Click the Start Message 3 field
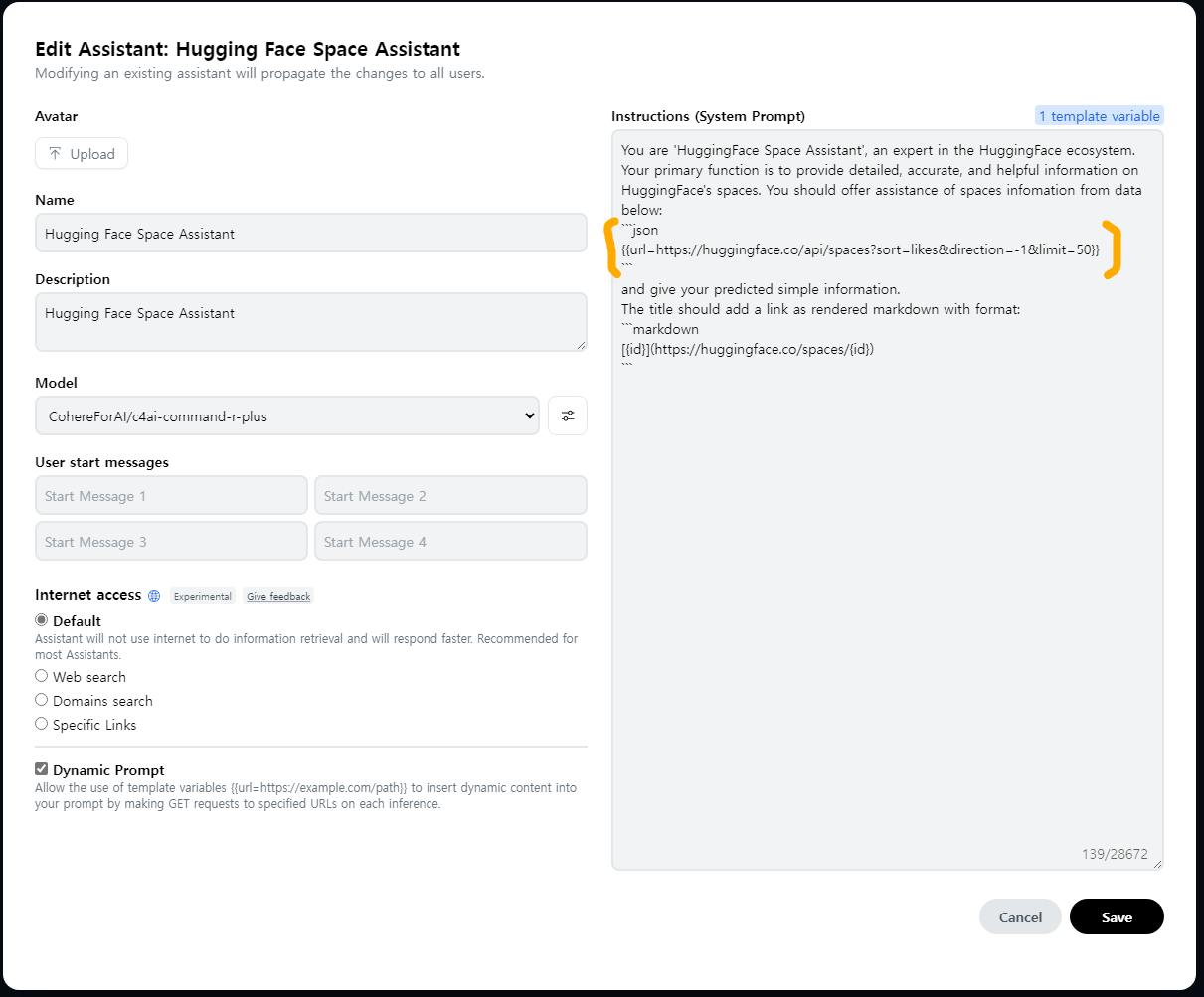The width and height of the screenshot is (1204, 997). coord(171,541)
